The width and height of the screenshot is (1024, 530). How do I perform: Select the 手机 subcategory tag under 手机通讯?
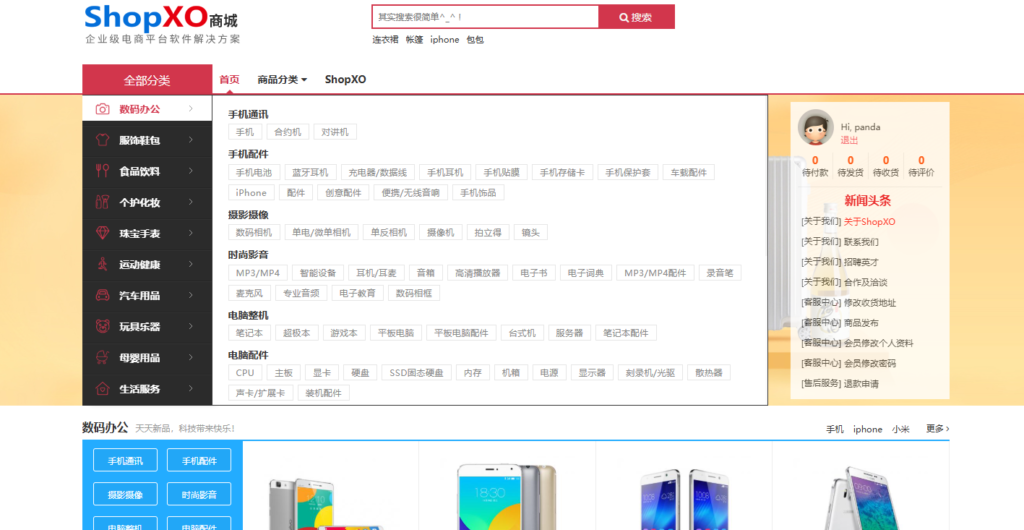[x=245, y=132]
